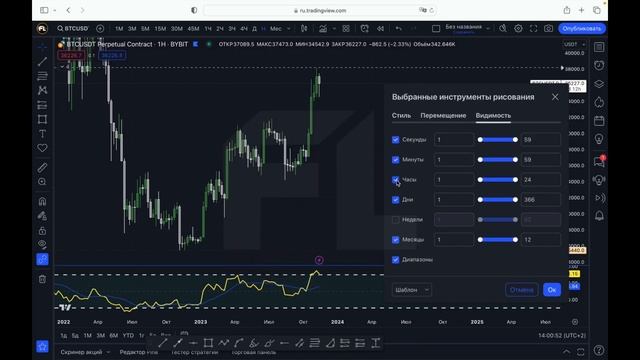640x360 pixels.
Task: Click the Секунды range slider
Action: tap(498, 140)
